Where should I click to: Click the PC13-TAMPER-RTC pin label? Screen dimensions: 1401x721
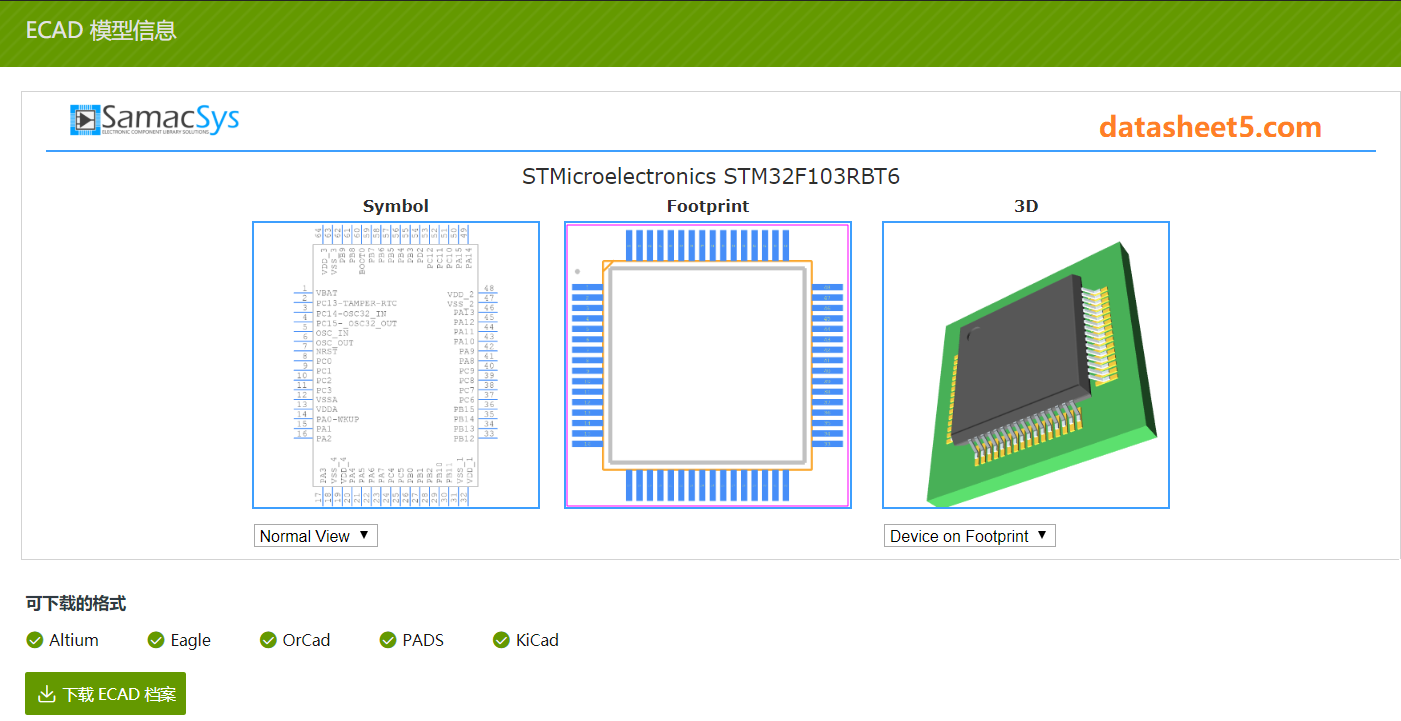(x=356, y=303)
